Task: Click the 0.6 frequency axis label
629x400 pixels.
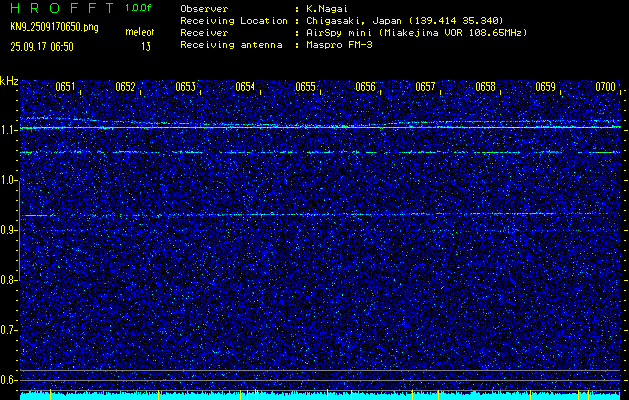Action: pyautogui.click(x=8, y=380)
